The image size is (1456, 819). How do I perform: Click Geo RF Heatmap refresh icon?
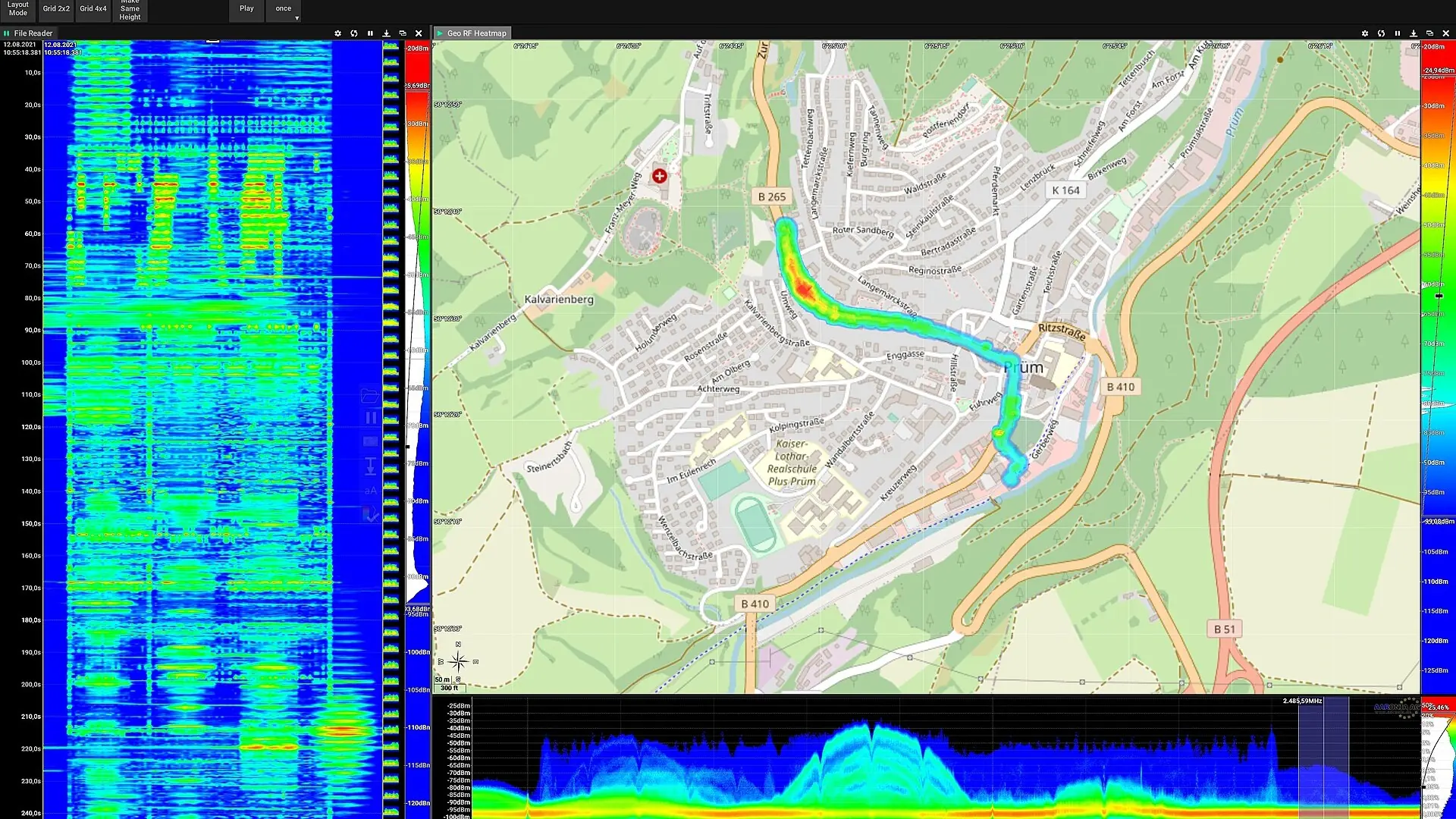point(1381,33)
